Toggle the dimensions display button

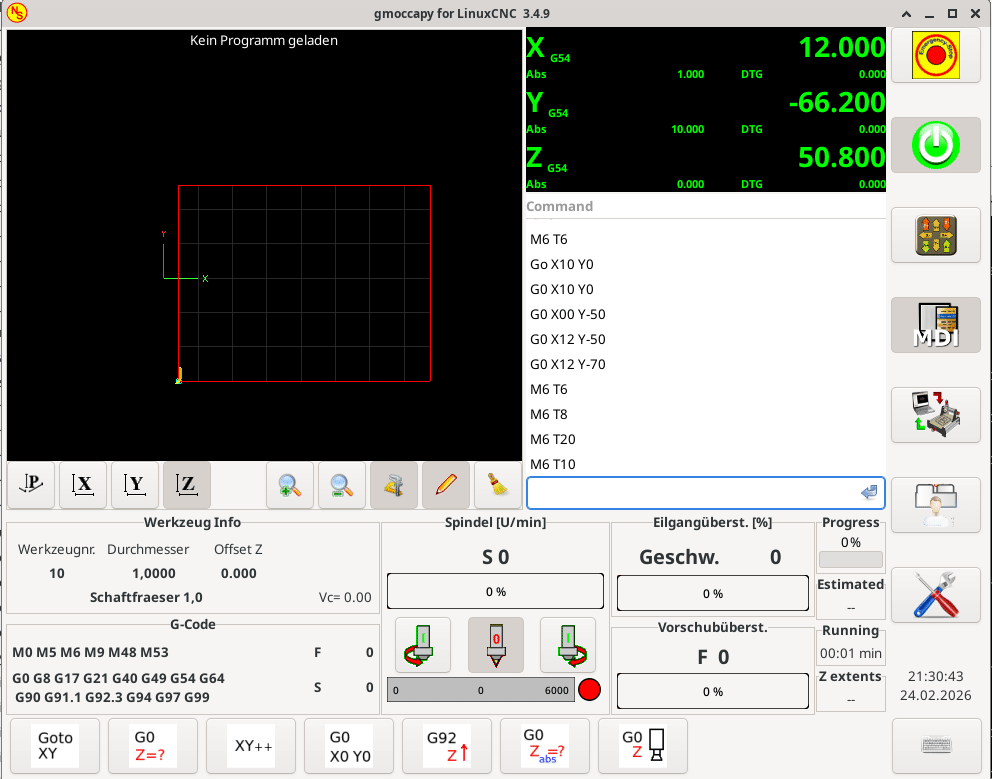(x=394, y=486)
